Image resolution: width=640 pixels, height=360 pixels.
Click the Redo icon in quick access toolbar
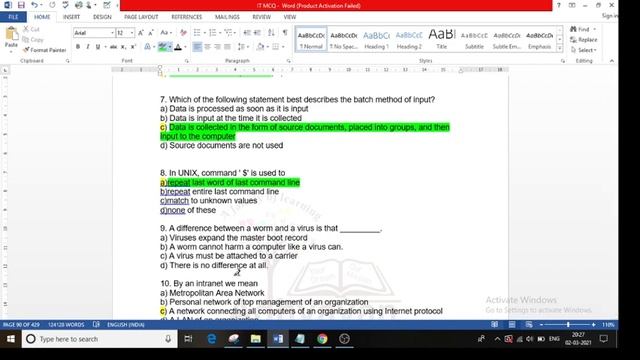coord(52,5)
